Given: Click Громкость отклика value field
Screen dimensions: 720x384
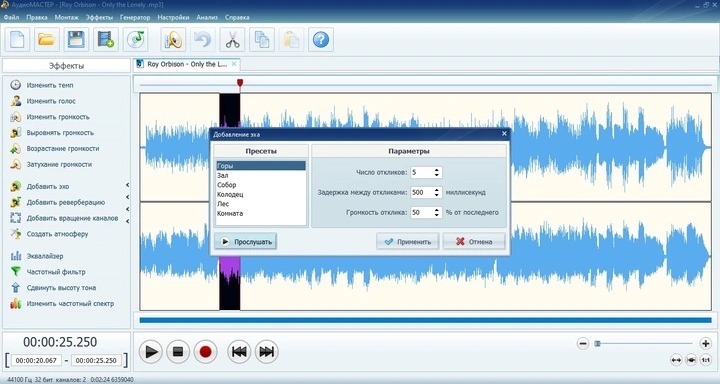Looking at the screenshot, I should (x=421, y=212).
